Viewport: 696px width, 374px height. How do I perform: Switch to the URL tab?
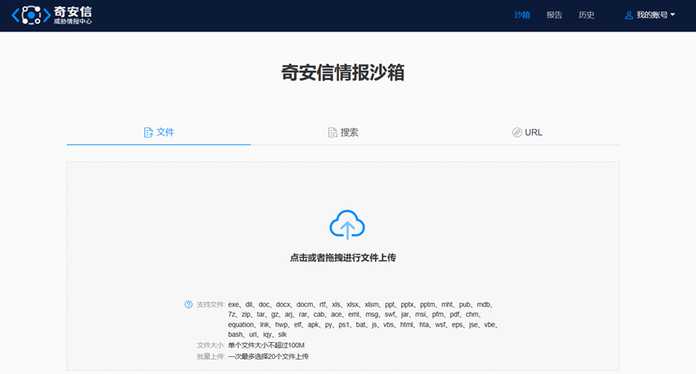coord(527,132)
